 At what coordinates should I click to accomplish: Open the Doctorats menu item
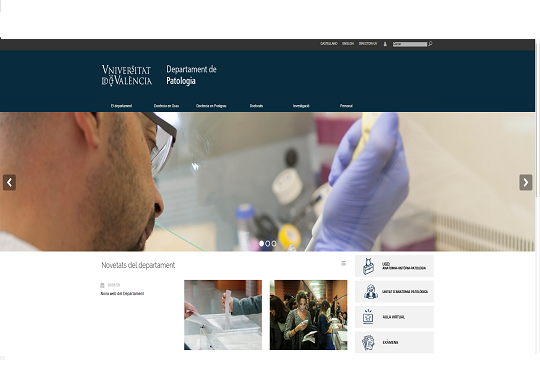[257, 106]
